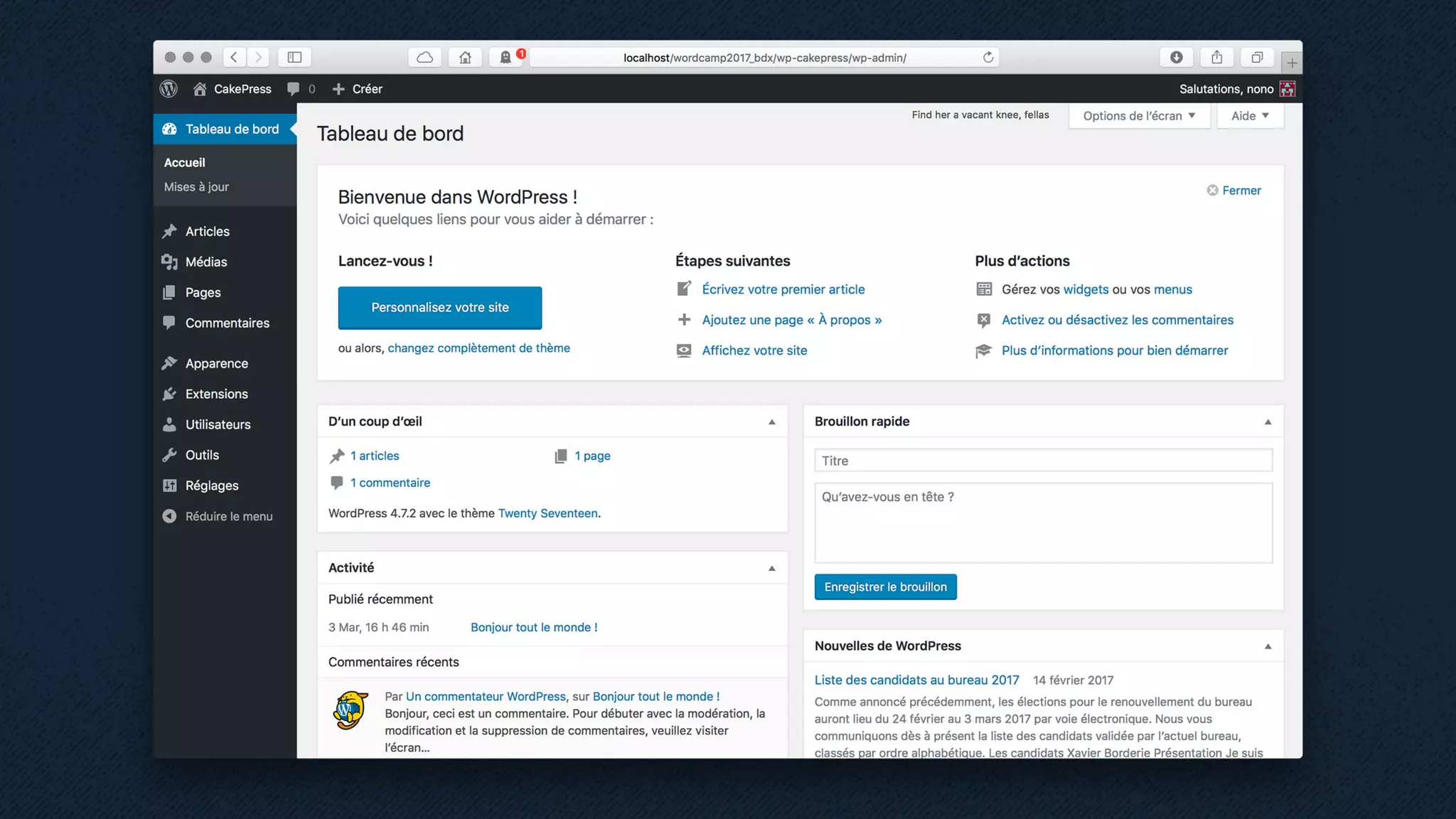Click the Titre input field
The width and height of the screenshot is (1456, 819).
[1043, 461]
